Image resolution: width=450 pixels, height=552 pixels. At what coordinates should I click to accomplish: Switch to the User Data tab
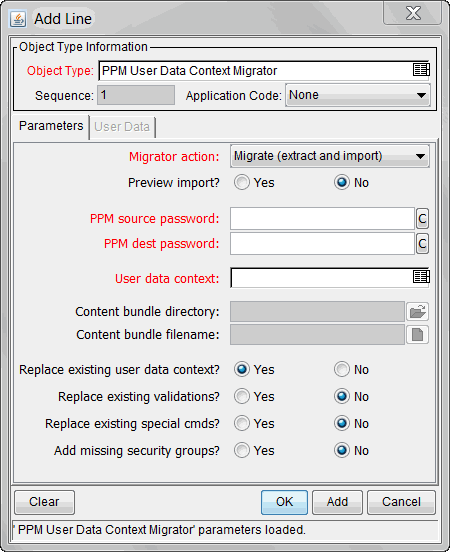122,126
